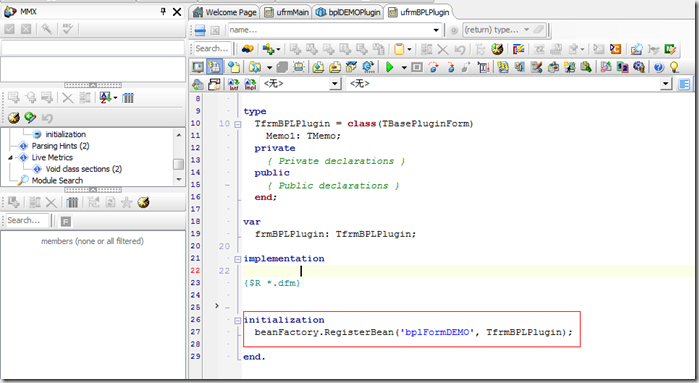Switch to the Welcome Page tab
699x383 pixels.
click(x=225, y=12)
